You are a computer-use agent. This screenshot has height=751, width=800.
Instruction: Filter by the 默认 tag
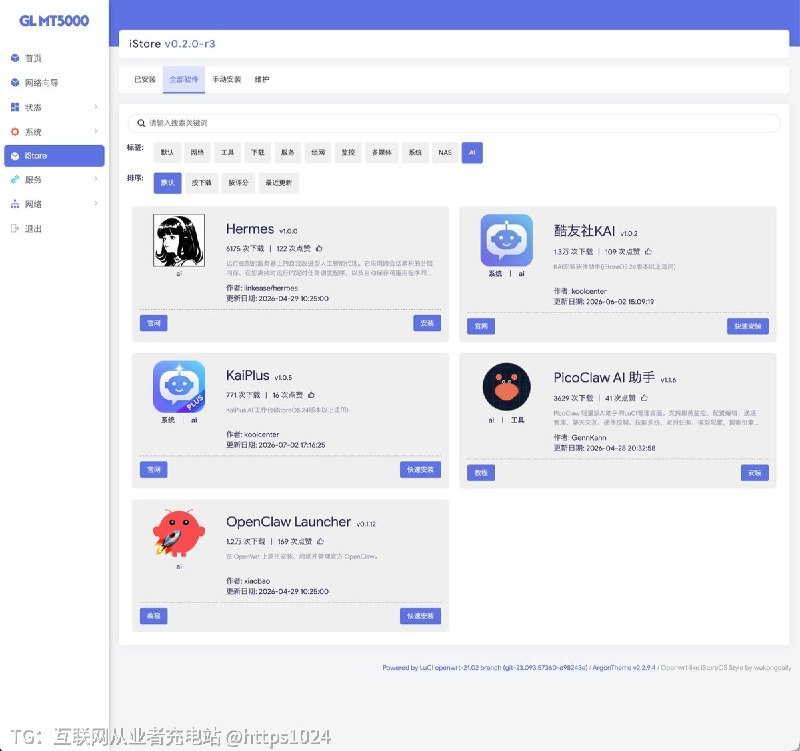(x=167, y=153)
